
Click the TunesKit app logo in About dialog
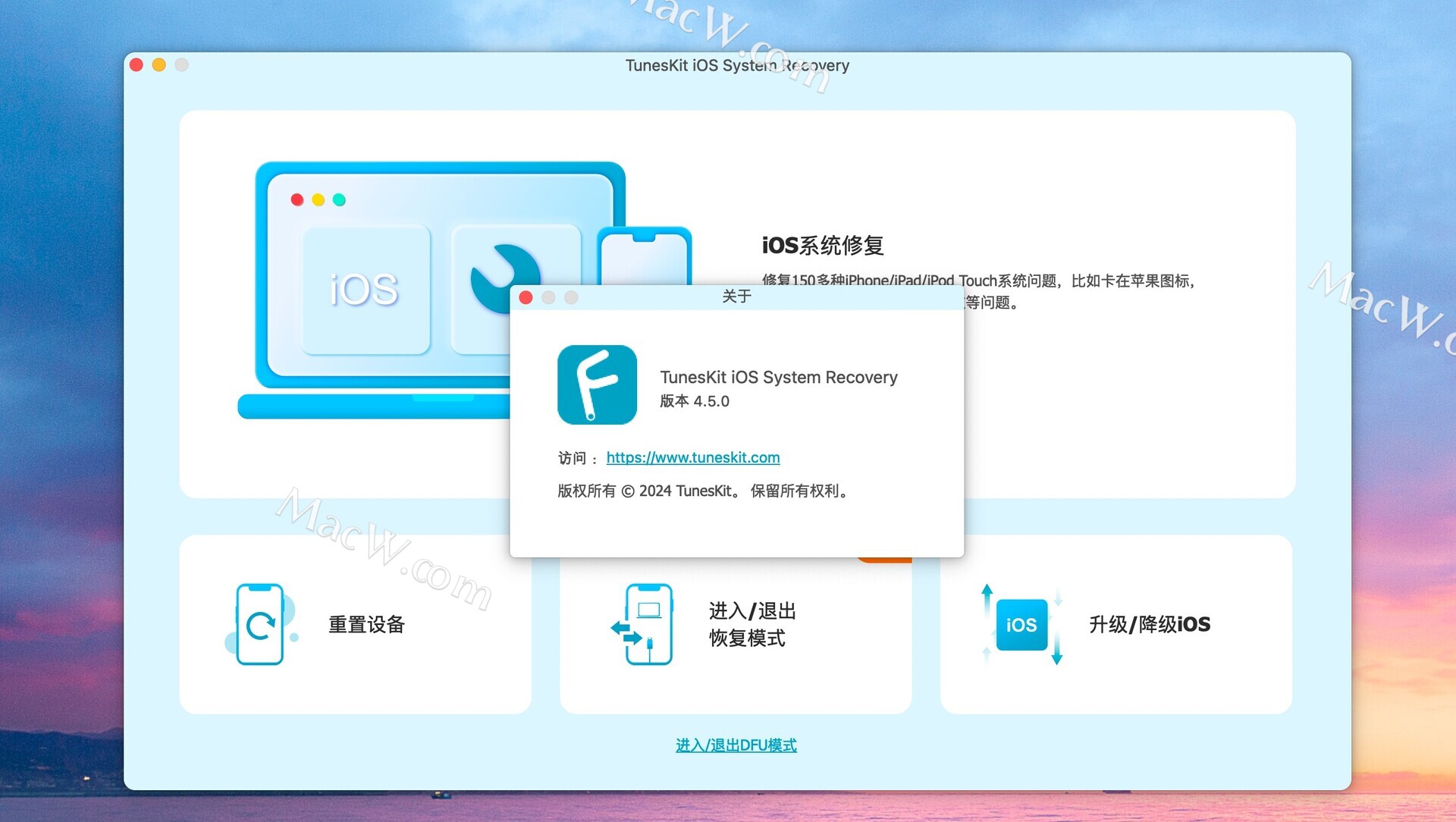pyautogui.click(x=597, y=384)
